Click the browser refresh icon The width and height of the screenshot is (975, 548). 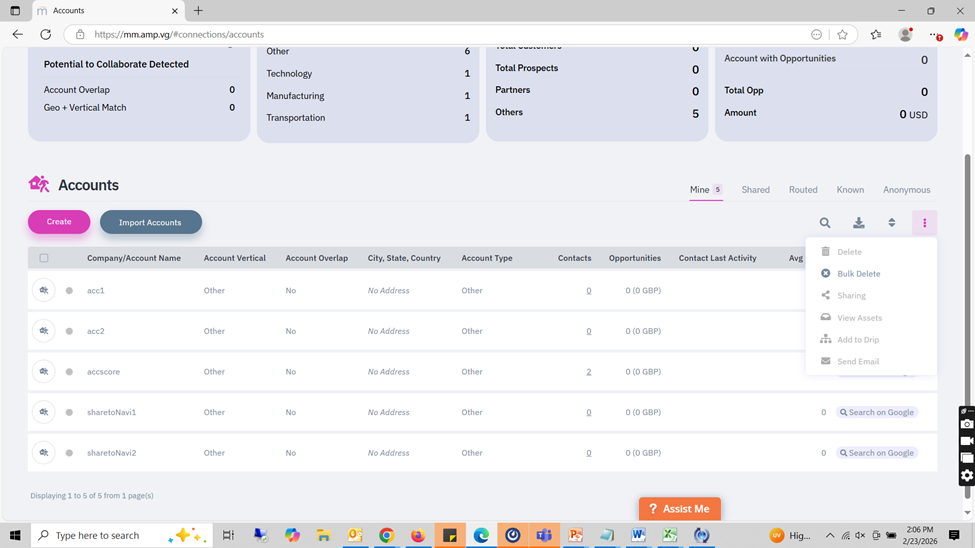45,34
